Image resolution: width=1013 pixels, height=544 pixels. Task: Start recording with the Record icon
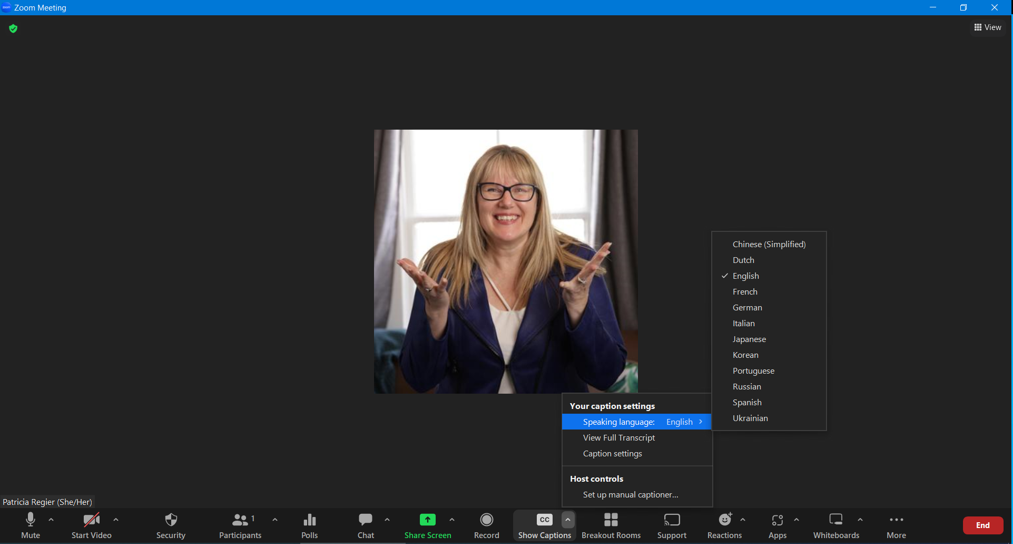point(486,519)
